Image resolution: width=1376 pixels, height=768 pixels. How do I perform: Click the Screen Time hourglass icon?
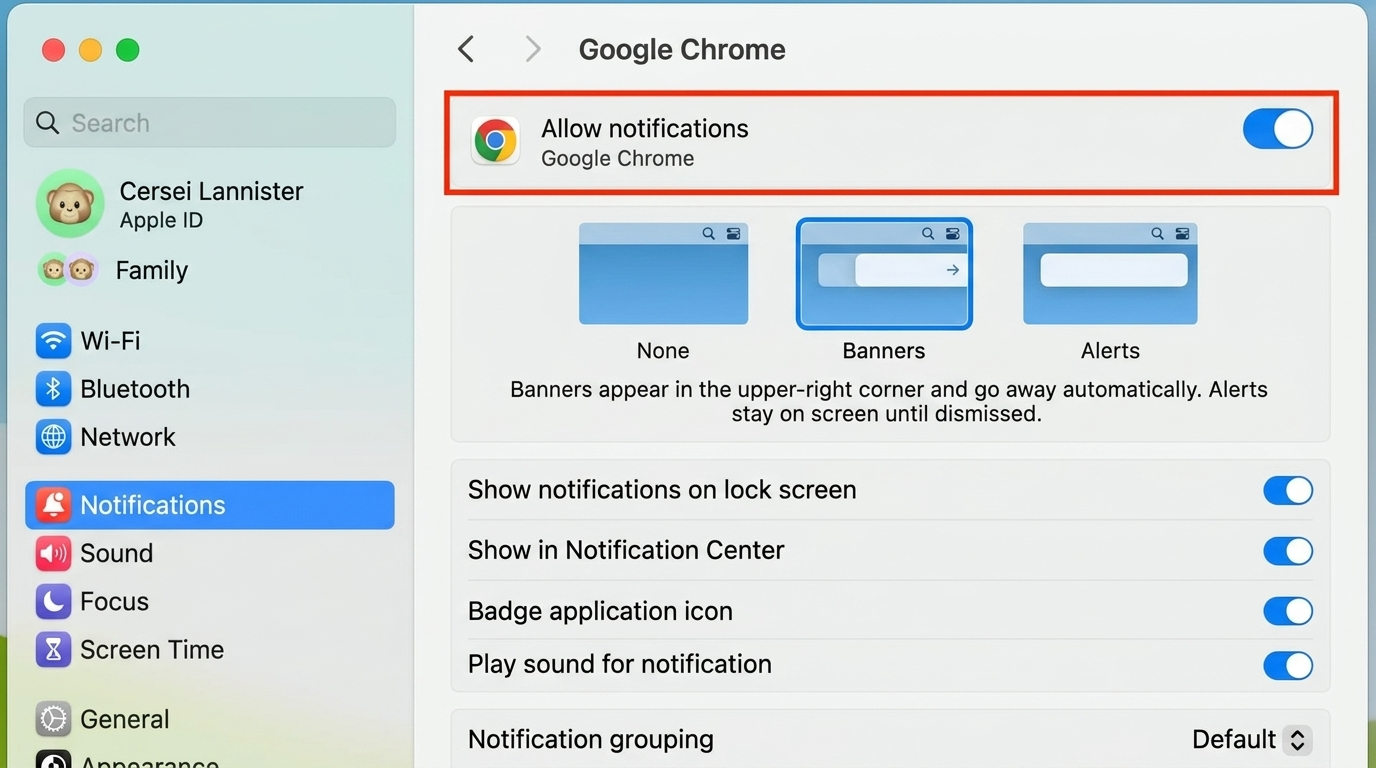(x=53, y=650)
